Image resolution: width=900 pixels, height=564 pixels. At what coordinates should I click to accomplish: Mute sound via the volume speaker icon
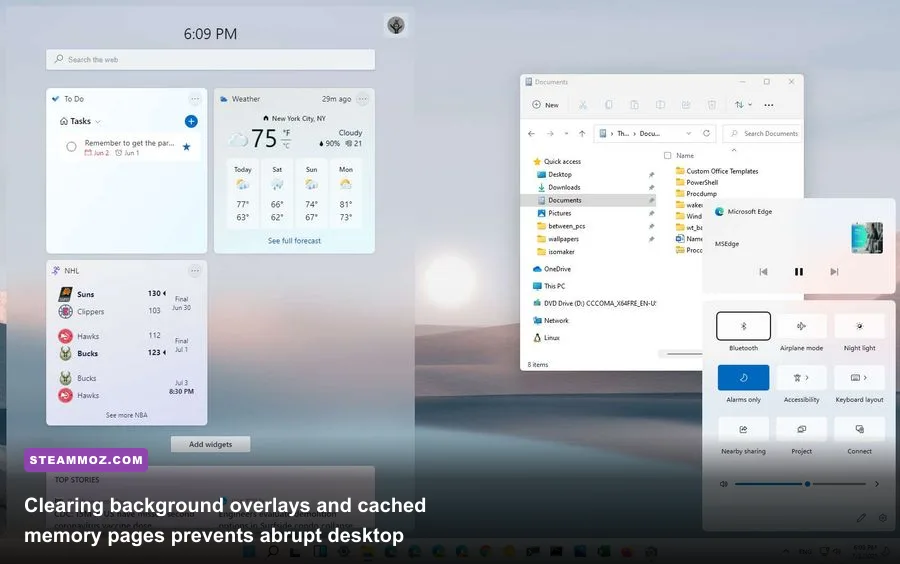click(723, 484)
